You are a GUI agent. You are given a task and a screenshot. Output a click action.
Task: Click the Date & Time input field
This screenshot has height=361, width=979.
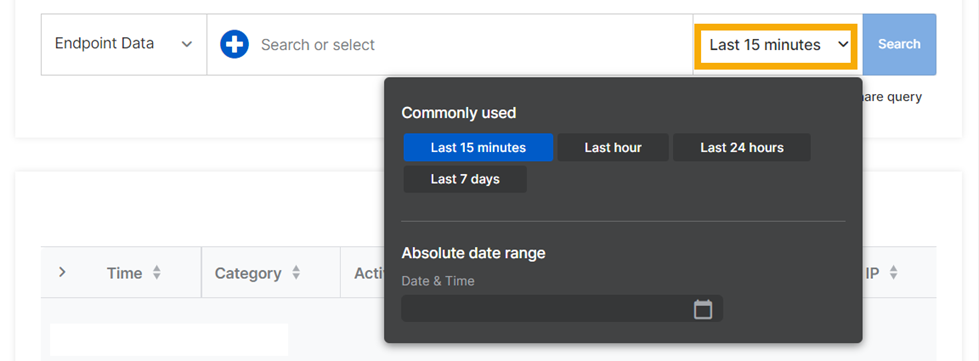pos(562,309)
